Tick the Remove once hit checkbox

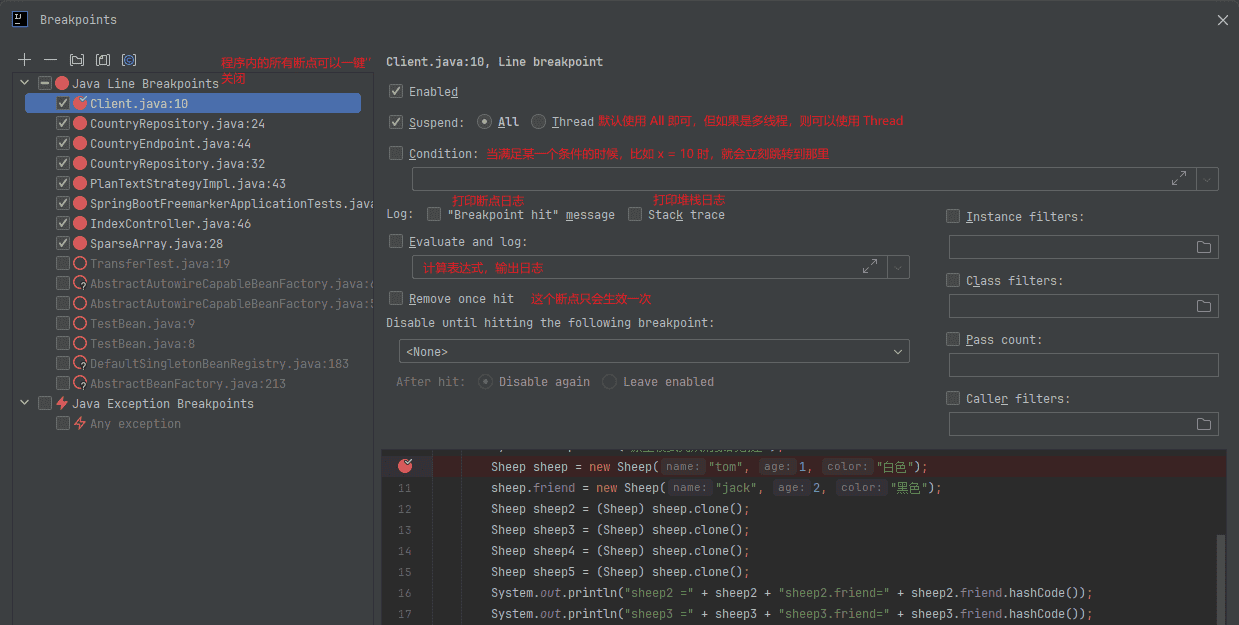pos(396,298)
